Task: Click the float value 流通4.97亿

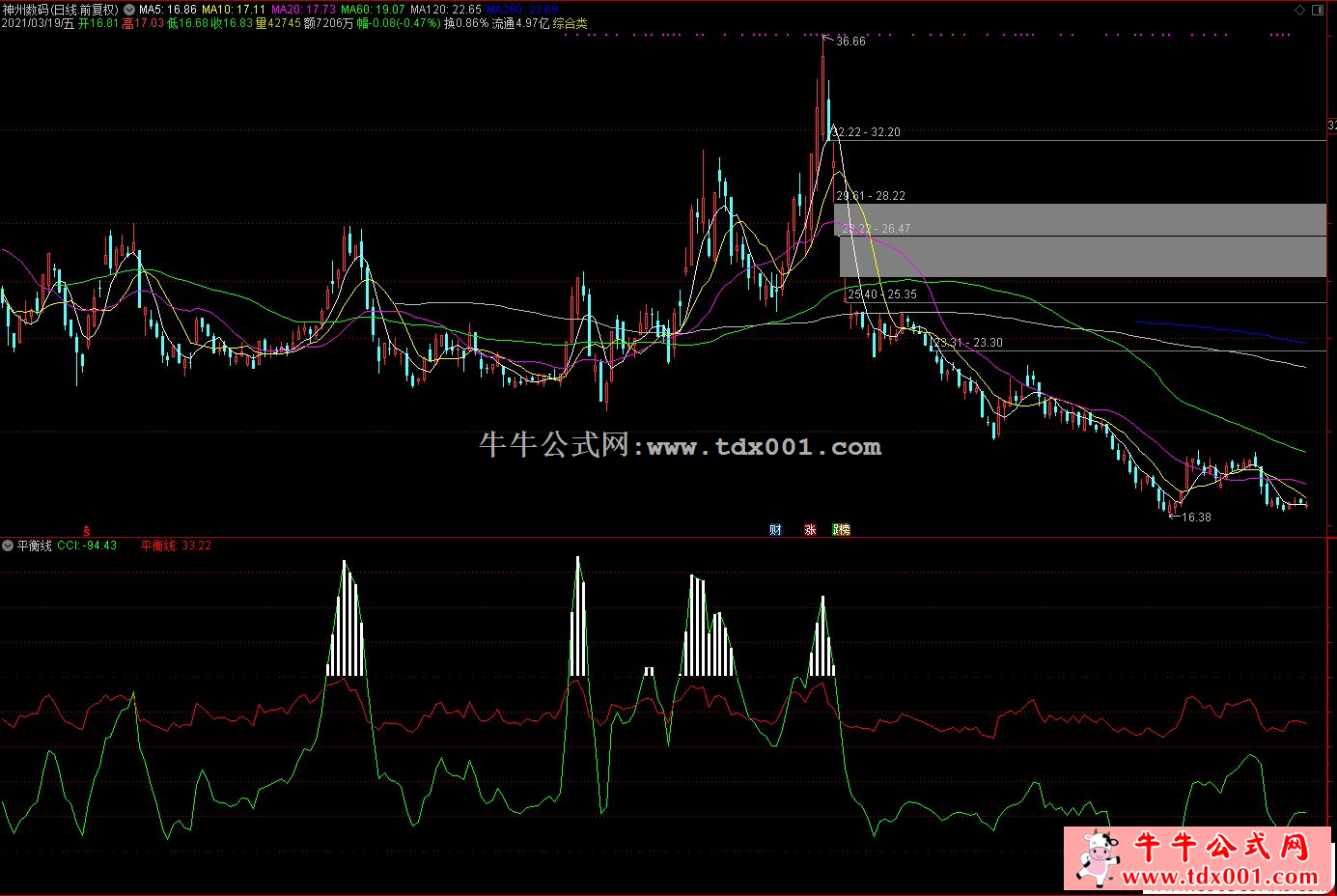Action: [x=520, y=23]
